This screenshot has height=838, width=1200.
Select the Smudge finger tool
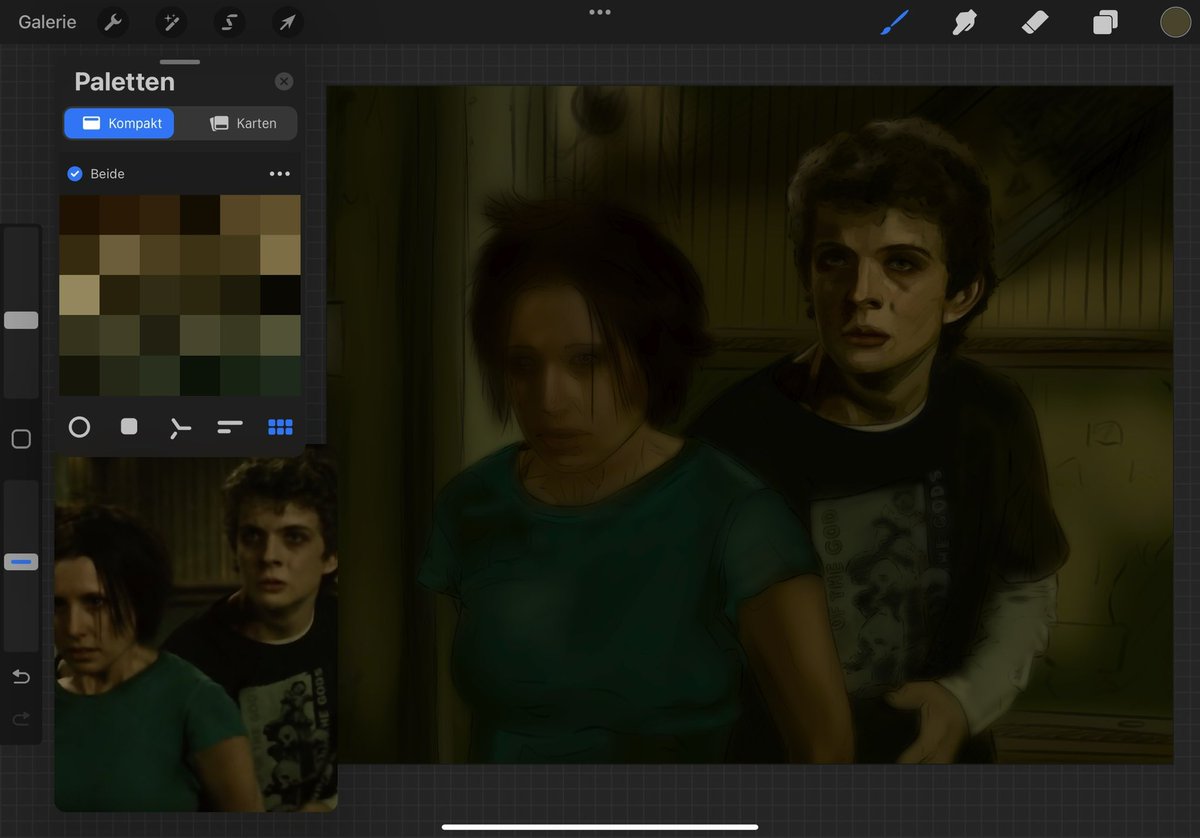tap(964, 22)
